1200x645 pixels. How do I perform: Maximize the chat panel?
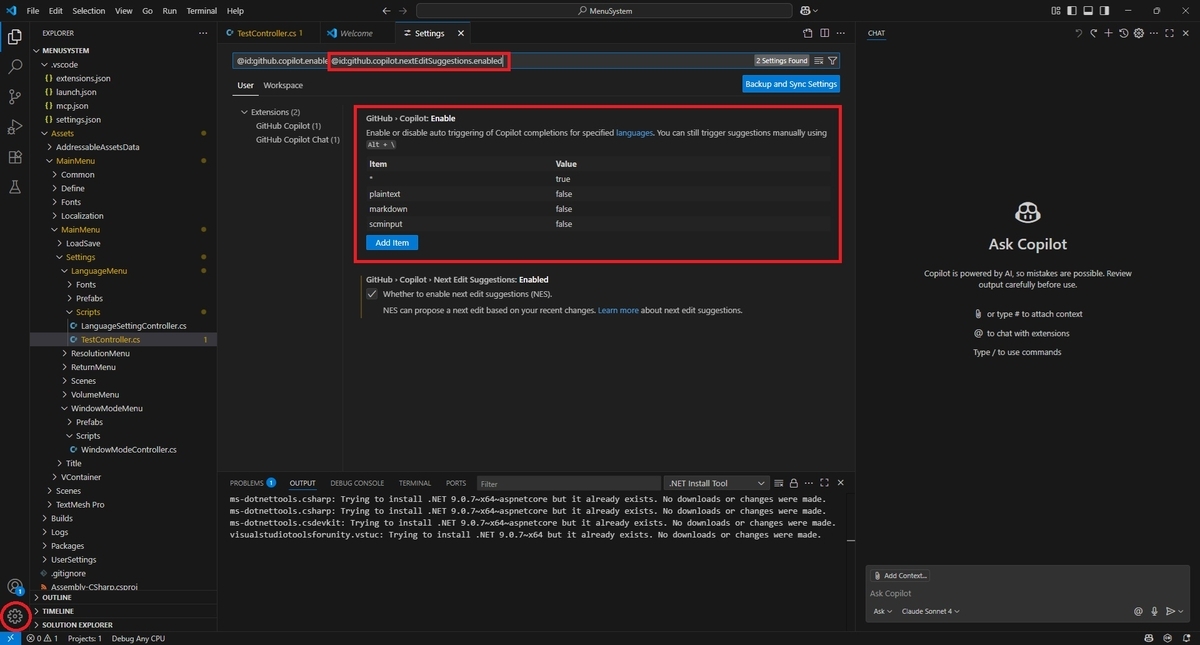[1169, 33]
